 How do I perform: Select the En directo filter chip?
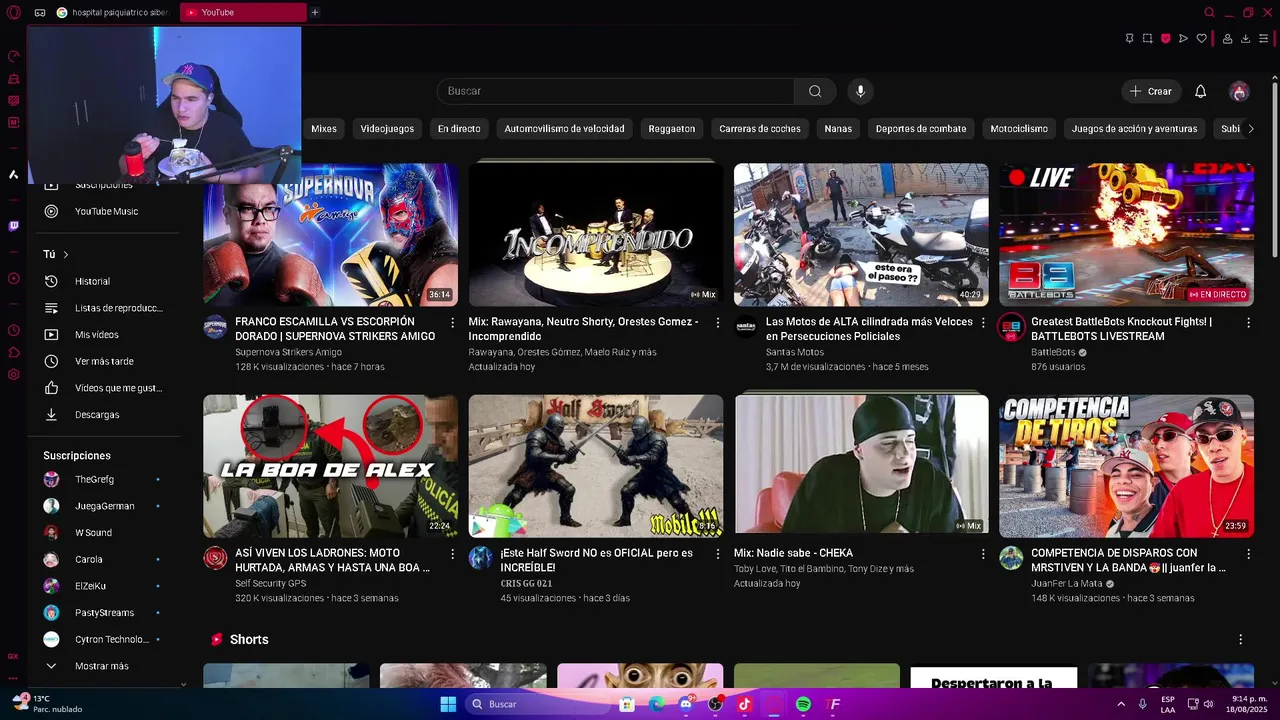tap(459, 128)
